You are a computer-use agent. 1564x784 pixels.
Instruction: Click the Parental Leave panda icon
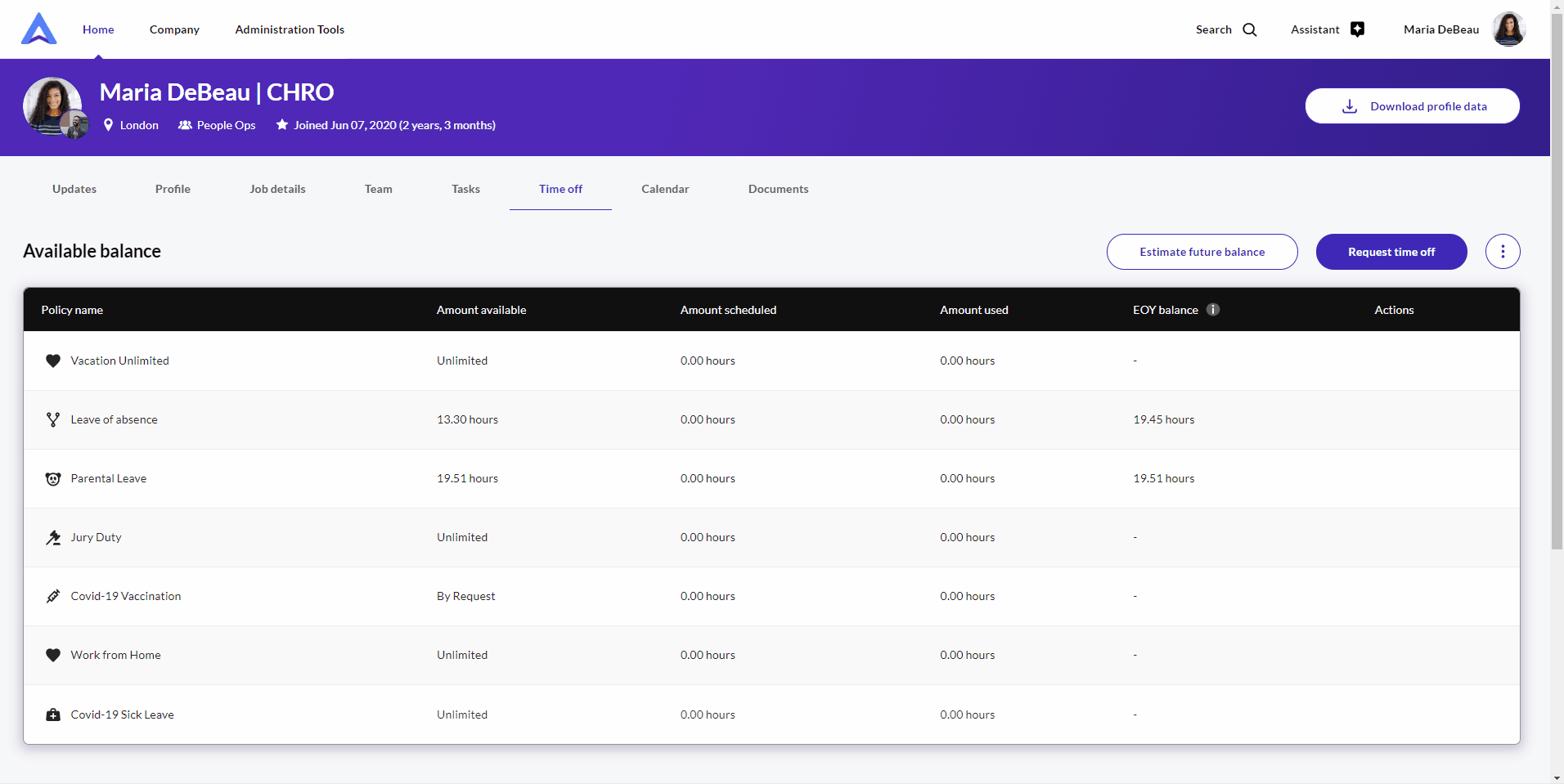click(x=53, y=479)
